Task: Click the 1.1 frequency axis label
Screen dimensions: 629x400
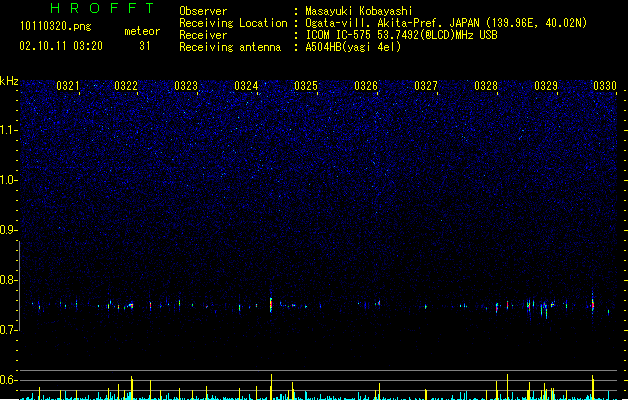Action: [x=8, y=130]
